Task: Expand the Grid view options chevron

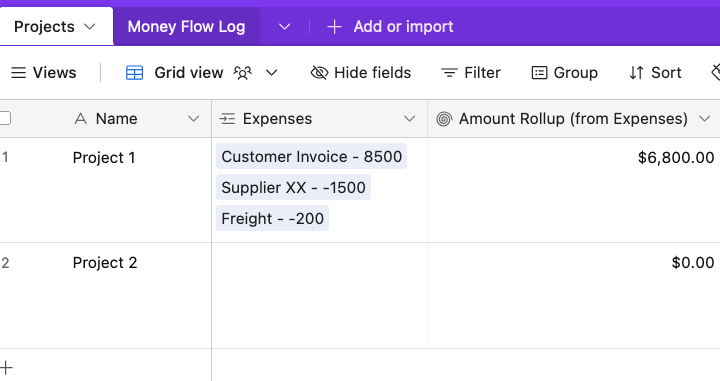Action: tap(272, 73)
